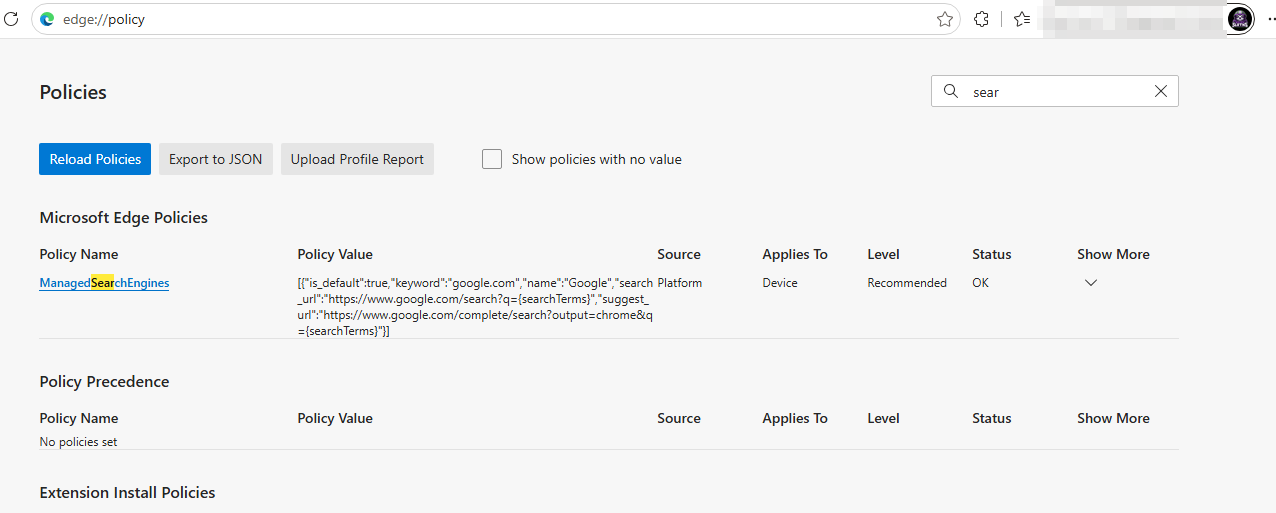
Task: Open the Favorites list icon
Action: click(1021, 19)
